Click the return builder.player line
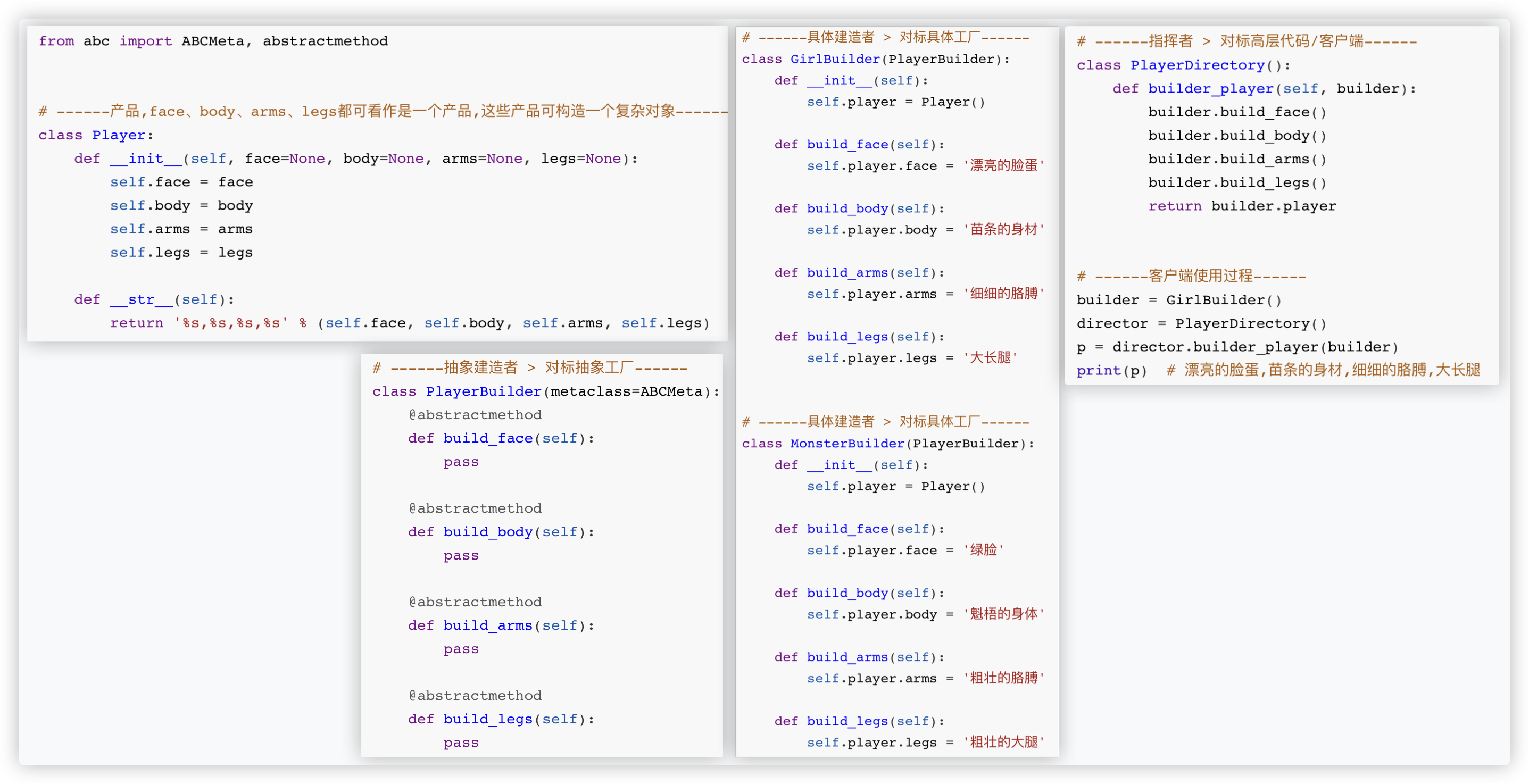Image resolution: width=1529 pixels, height=784 pixels. pyautogui.click(x=1242, y=206)
